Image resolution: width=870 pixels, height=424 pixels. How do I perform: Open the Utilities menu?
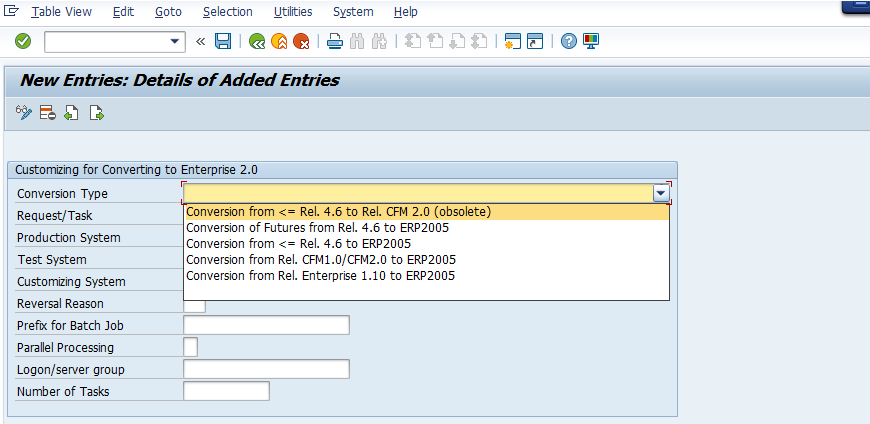point(293,12)
